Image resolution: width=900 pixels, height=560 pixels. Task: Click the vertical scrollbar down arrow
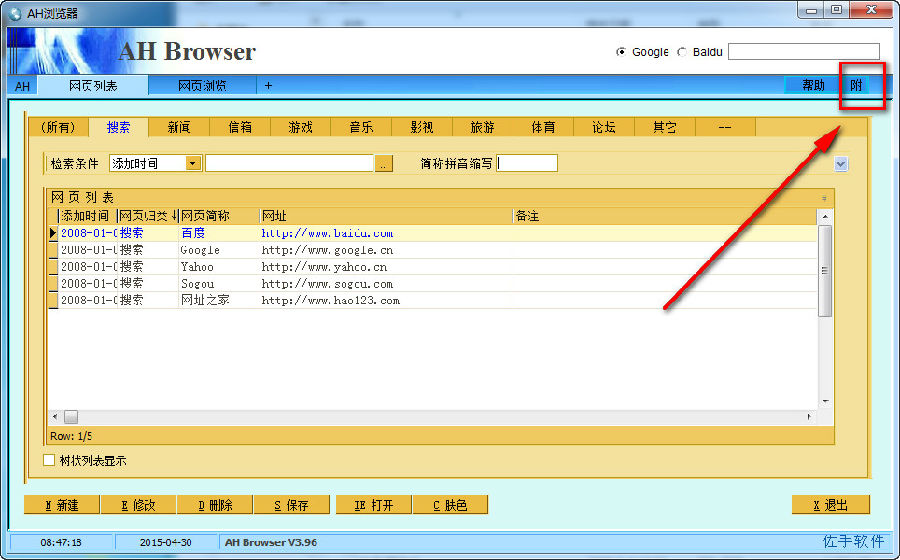pyautogui.click(x=825, y=401)
